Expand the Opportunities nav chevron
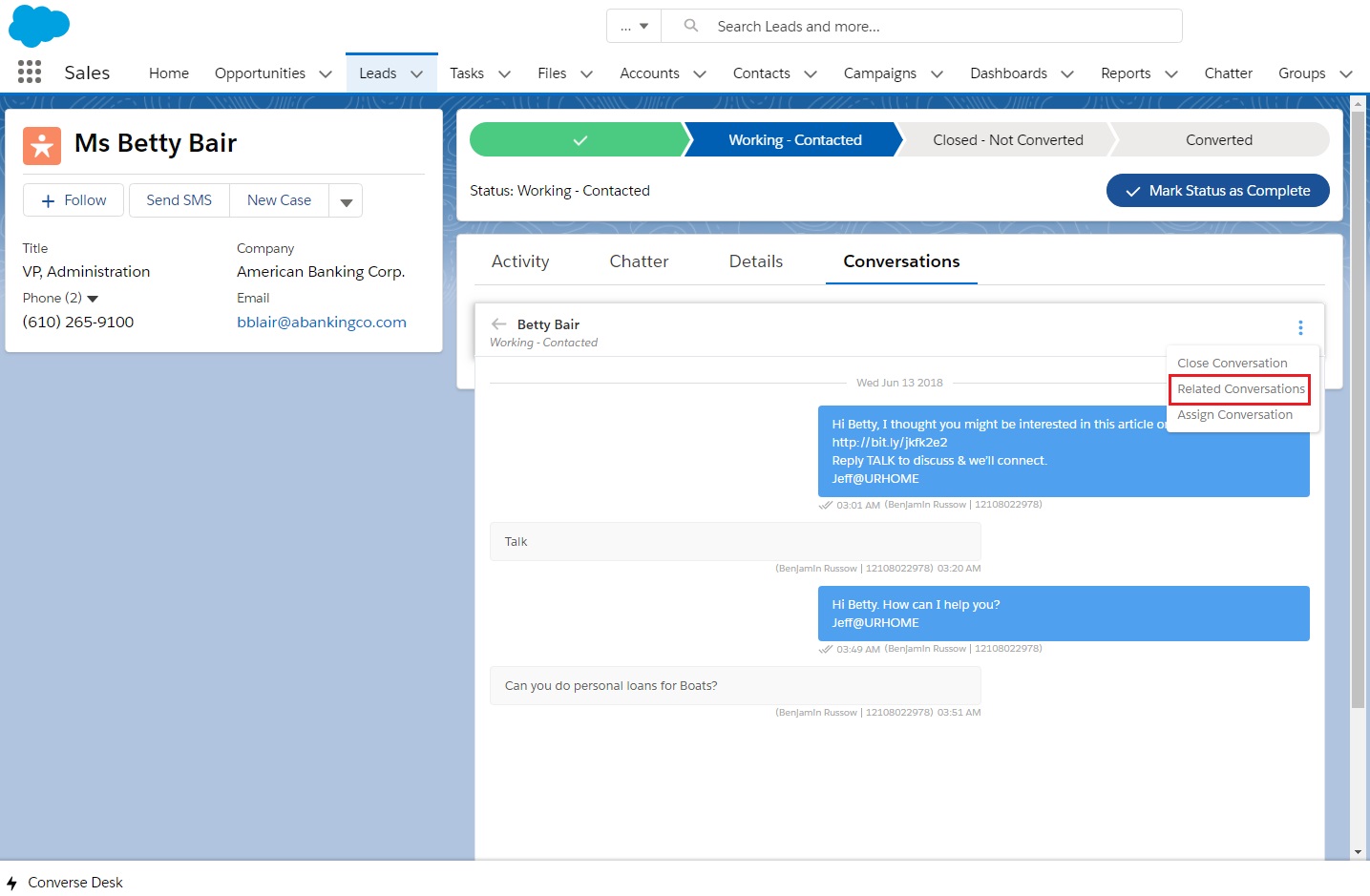 coord(326,73)
